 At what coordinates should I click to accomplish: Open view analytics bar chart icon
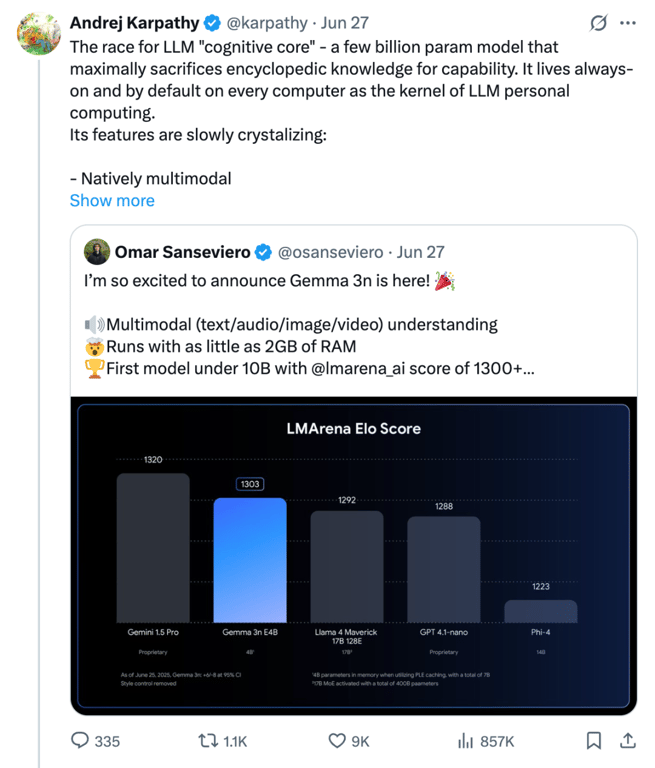coord(465,741)
